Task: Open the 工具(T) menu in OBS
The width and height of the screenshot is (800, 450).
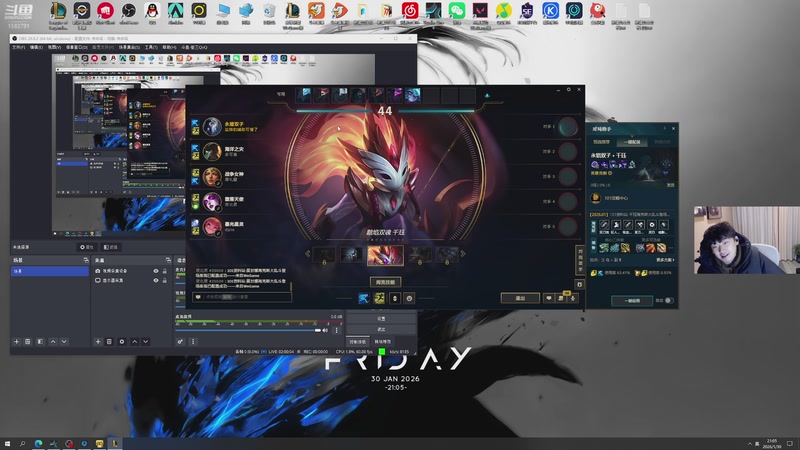Action: tap(151, 47)
